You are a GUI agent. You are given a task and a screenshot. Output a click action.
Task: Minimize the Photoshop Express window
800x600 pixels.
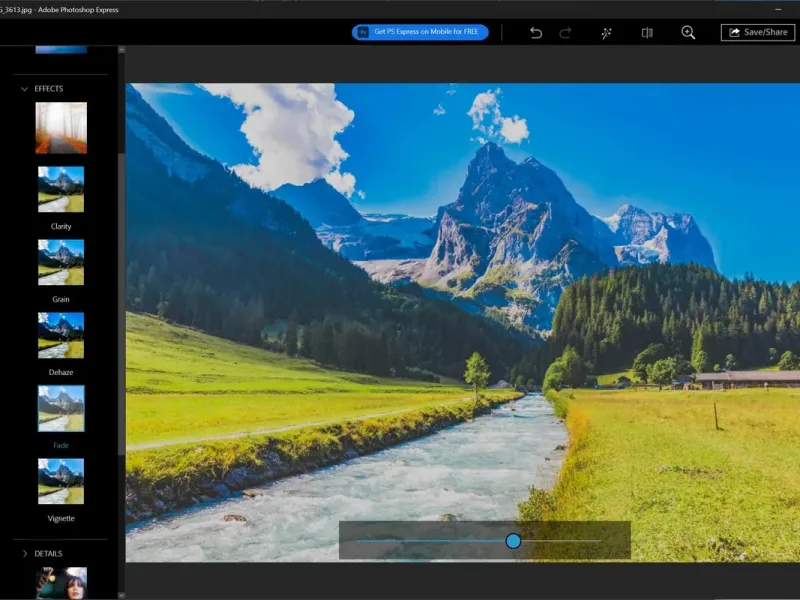[778, 9]
